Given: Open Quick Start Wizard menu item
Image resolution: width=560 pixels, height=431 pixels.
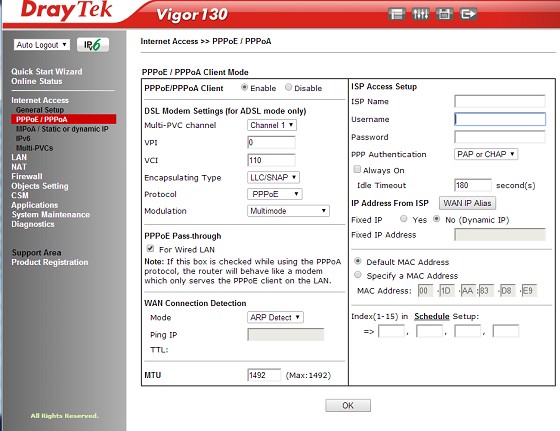Looking at the screenshot, I should pyautogui.click(x=47, y=71).
